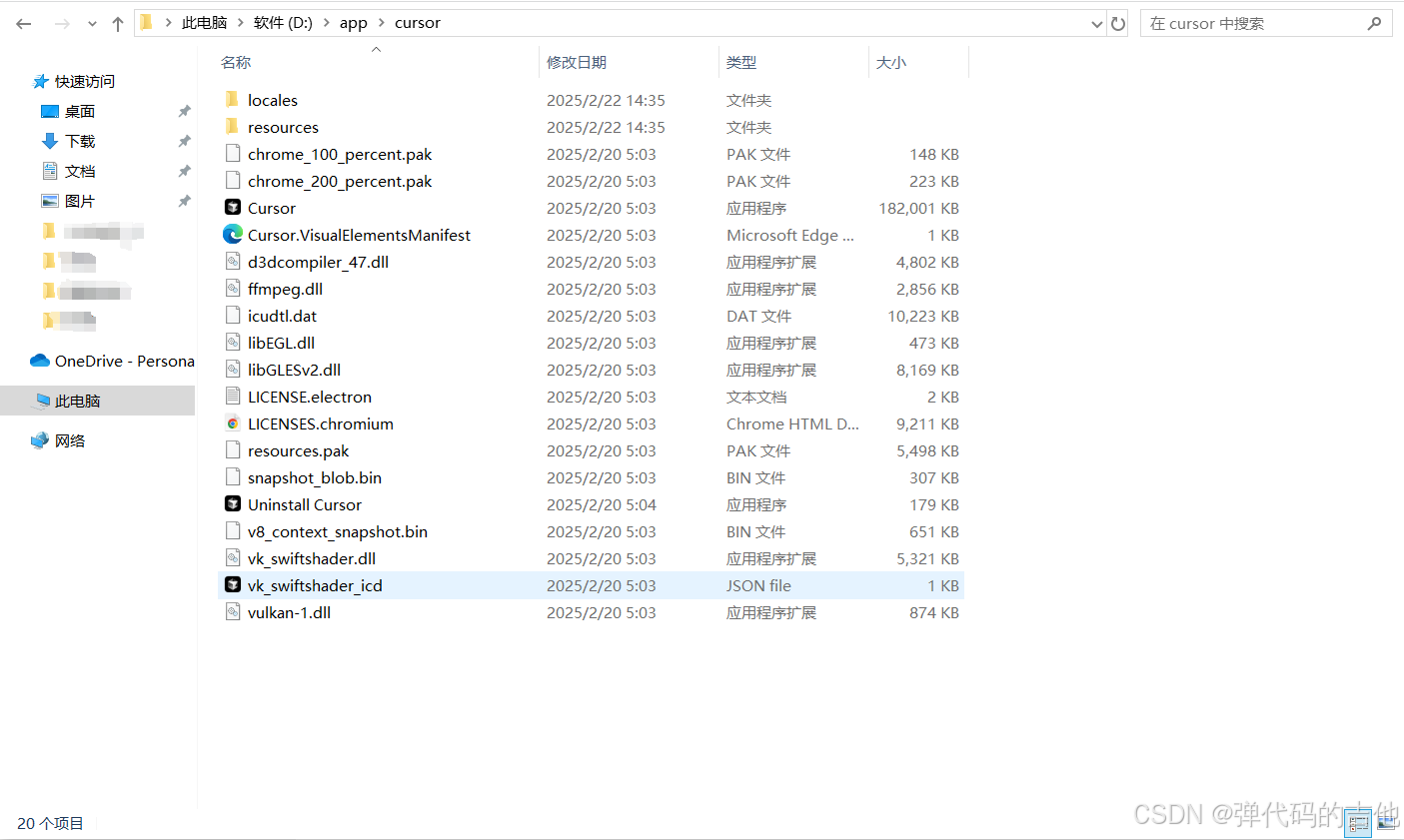Click the 网络 network icon

point(40,440)
